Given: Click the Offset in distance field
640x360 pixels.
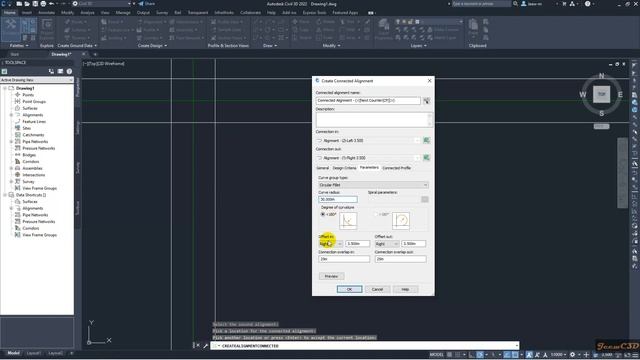Looking at the screenshot, I should (x=358, y=244).
